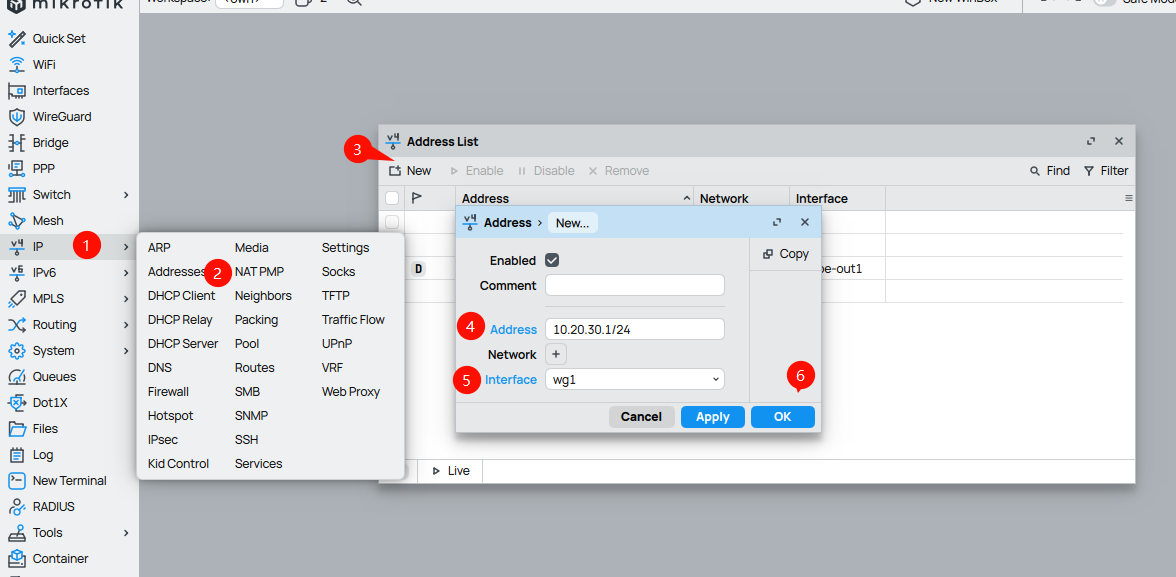Toggle the select-all checkbox in the table header
This screenshot has width=1176, height=577.
(x=392, y=198)
